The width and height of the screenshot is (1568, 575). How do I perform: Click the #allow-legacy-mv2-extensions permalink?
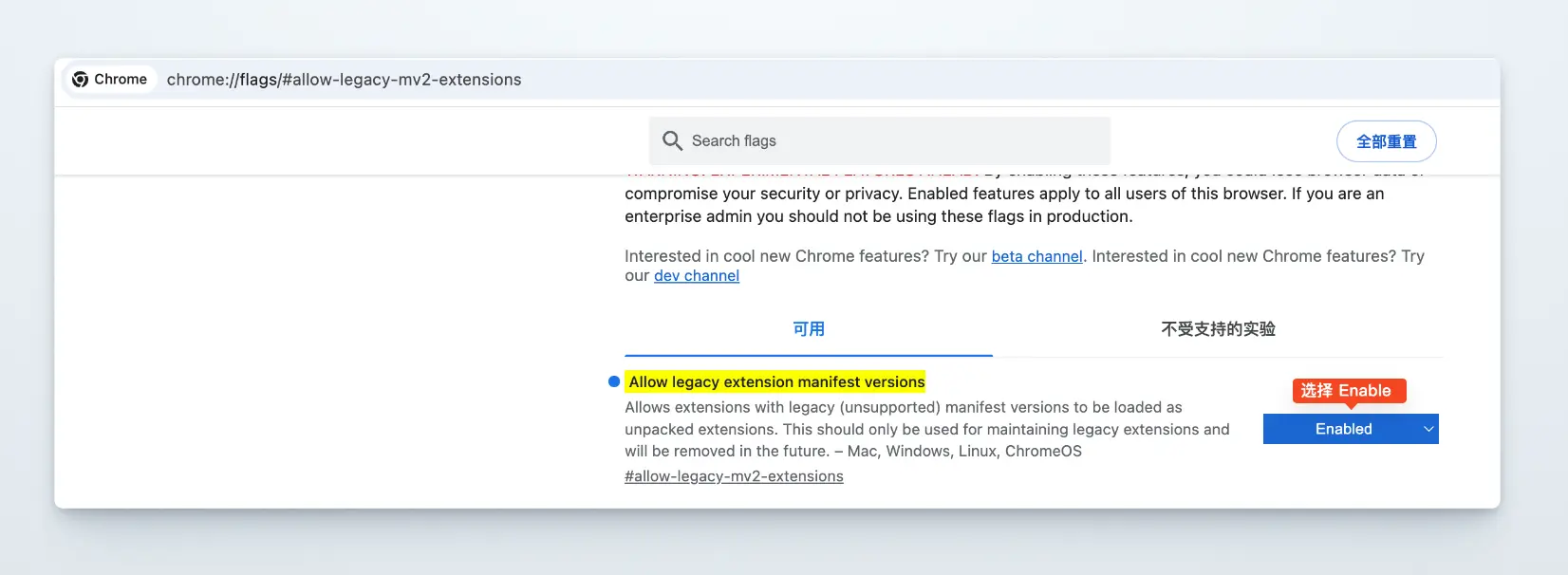click(x=734, y=475)
